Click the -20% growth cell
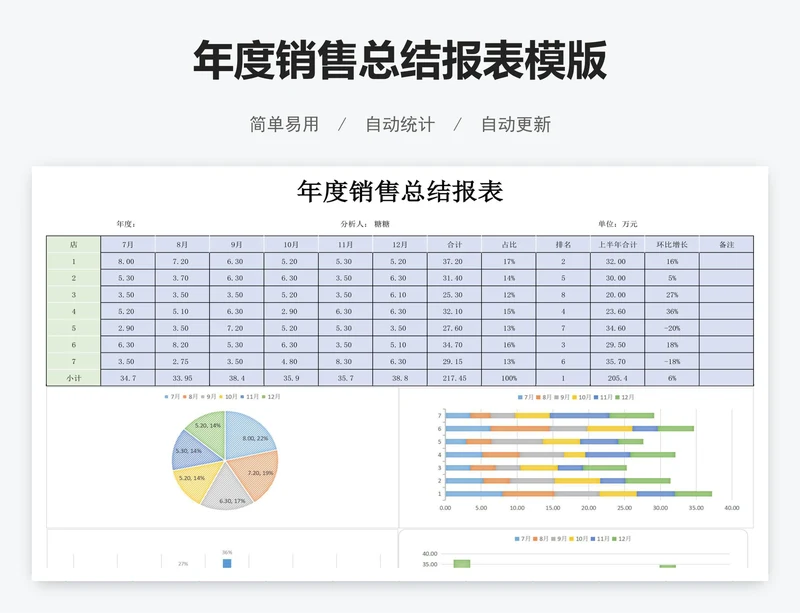The width and height of the screenshot is (800, 613). click(x=672, y=328)
